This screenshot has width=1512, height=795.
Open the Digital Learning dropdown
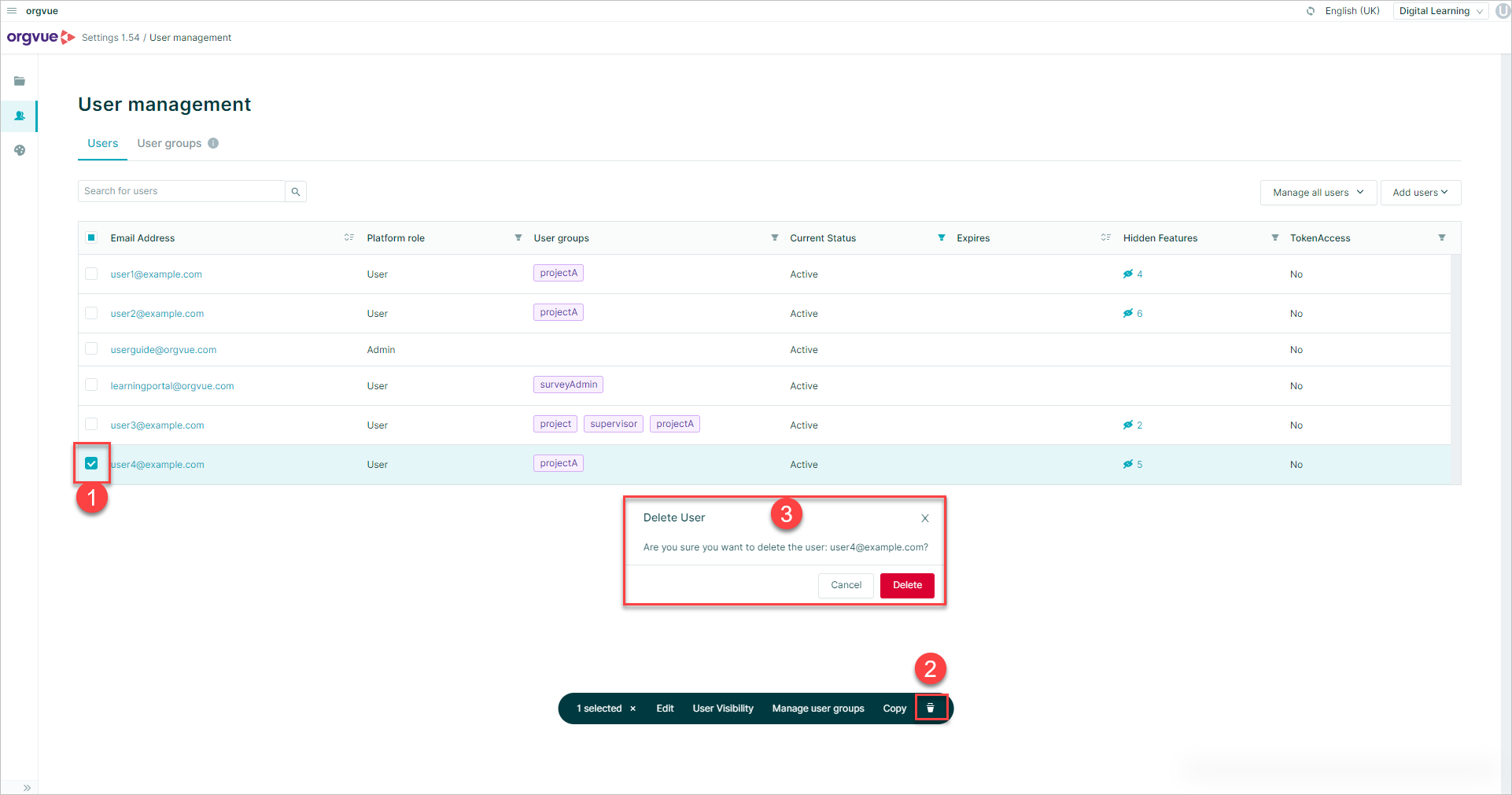1440,11
